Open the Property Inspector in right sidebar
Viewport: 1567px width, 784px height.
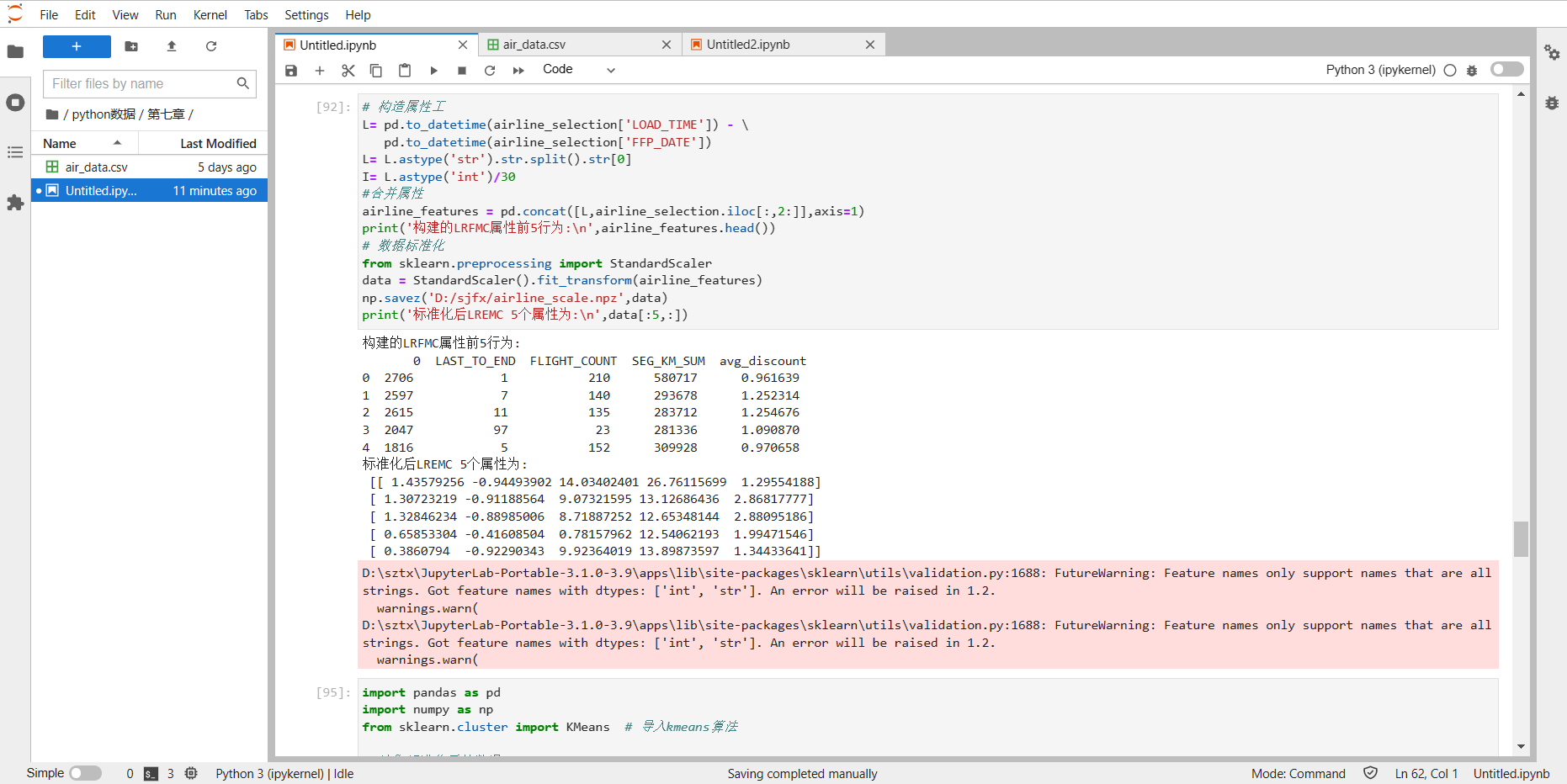[1552, 52]
